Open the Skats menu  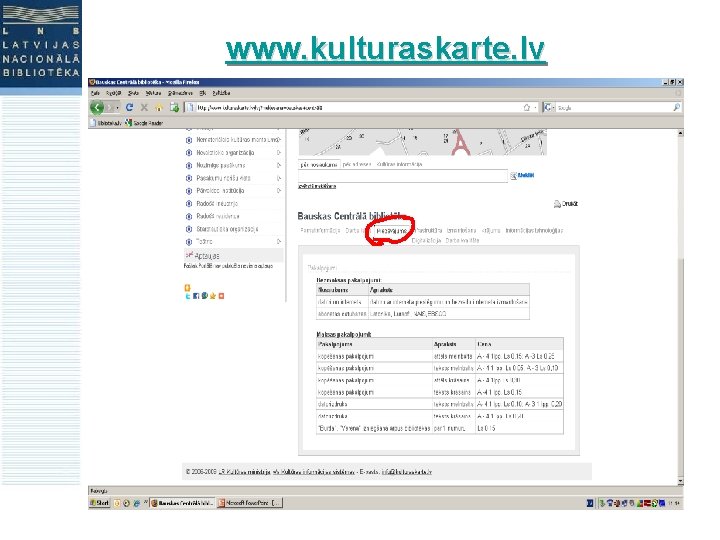[x=133, y=93]
